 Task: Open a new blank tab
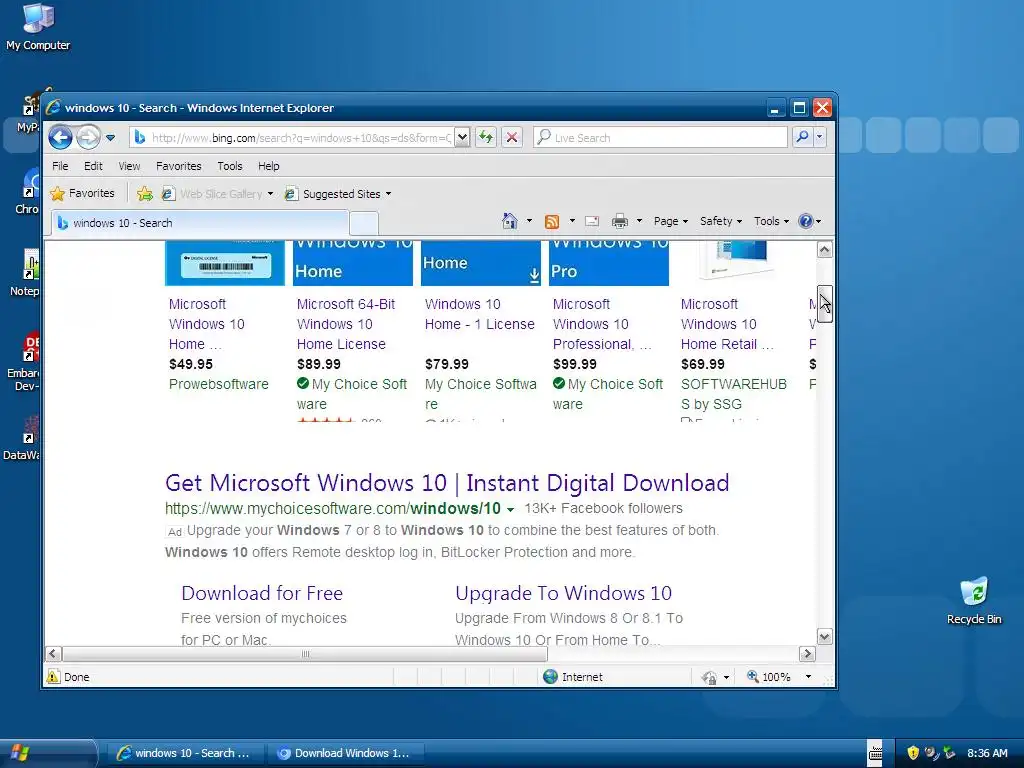(x=364, y=223)
